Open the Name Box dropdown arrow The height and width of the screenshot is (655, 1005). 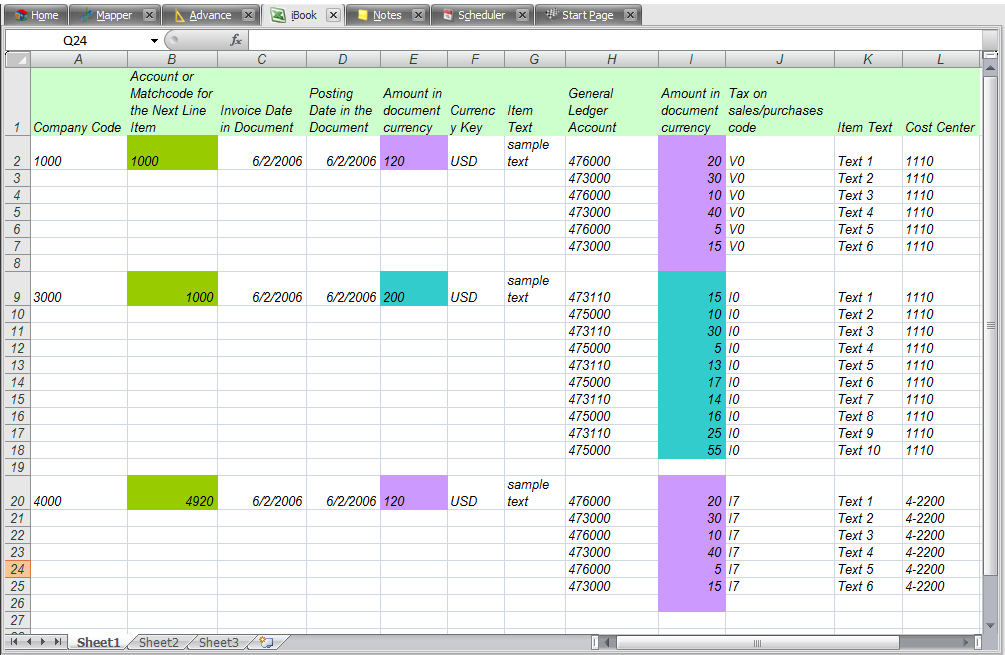pos(154,41)
